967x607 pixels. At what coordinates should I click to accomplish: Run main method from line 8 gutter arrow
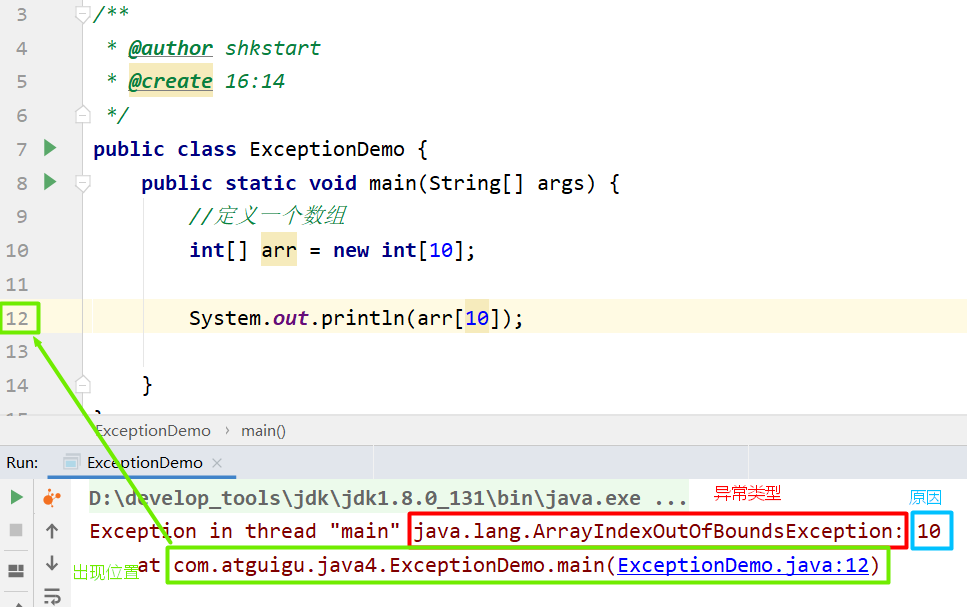50,182
